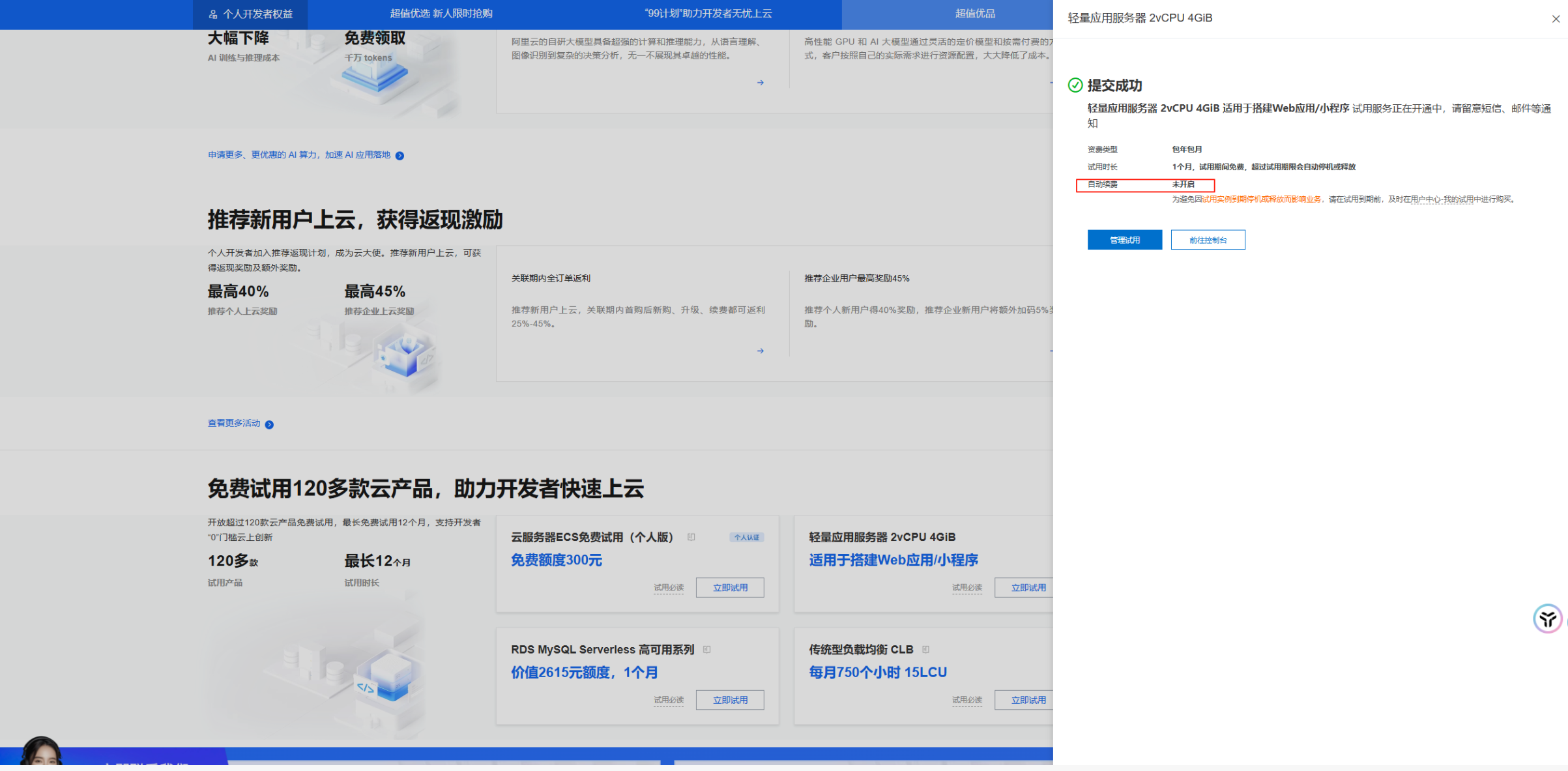Click 立即试用 for RDS MySQL Serverless
Screen dimensions: 1568x771
tap(729, 700)
